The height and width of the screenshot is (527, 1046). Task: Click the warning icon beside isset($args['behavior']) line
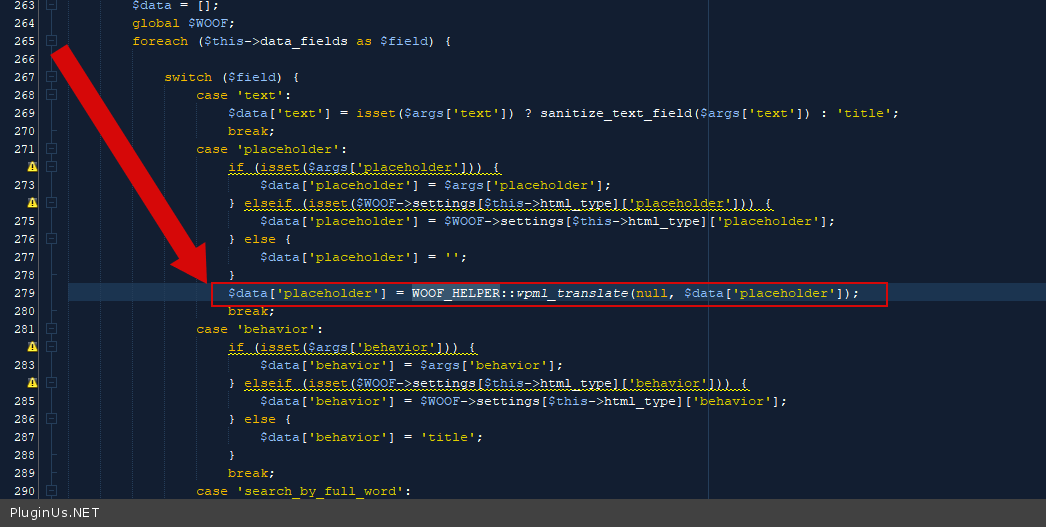coord(32,347)
